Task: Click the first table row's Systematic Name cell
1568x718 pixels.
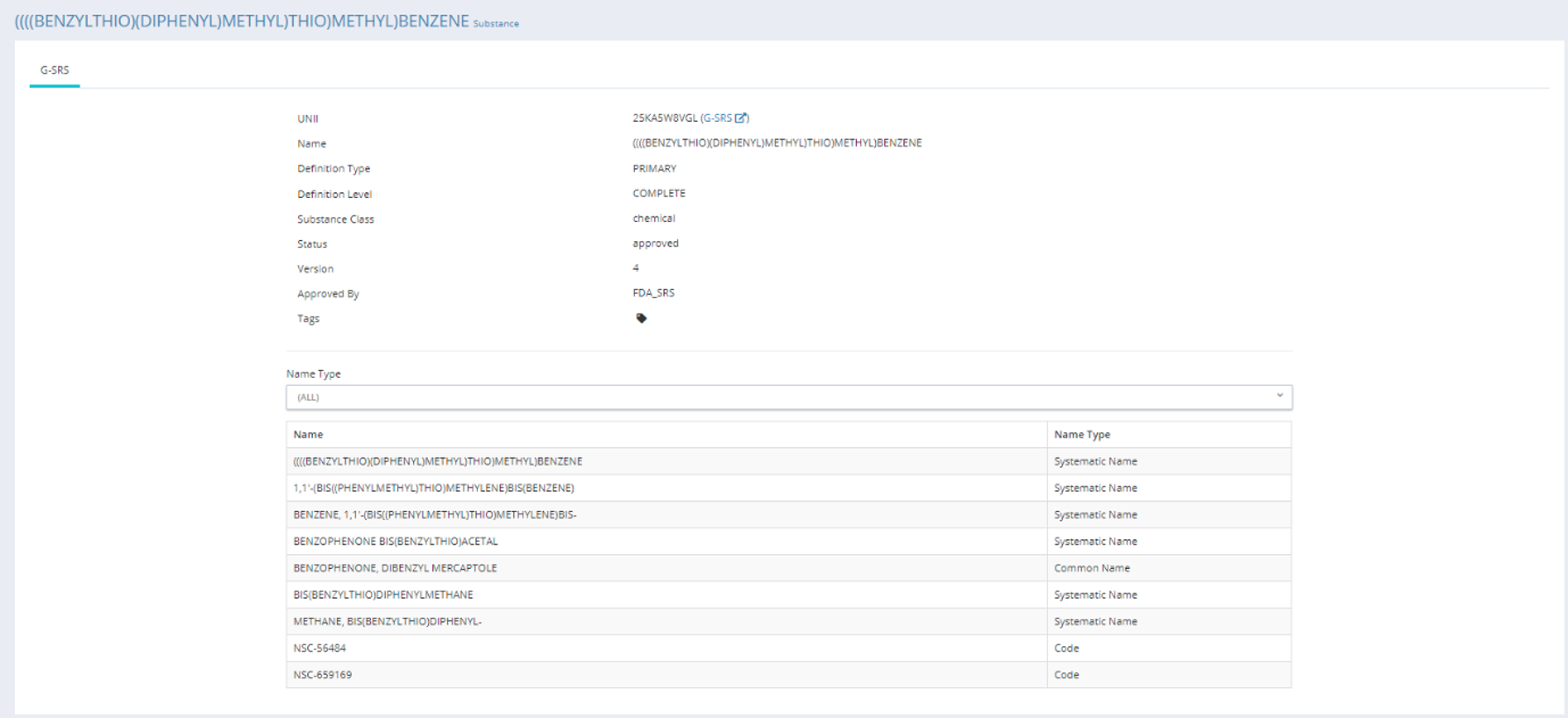Action: tap(1095, 461)
